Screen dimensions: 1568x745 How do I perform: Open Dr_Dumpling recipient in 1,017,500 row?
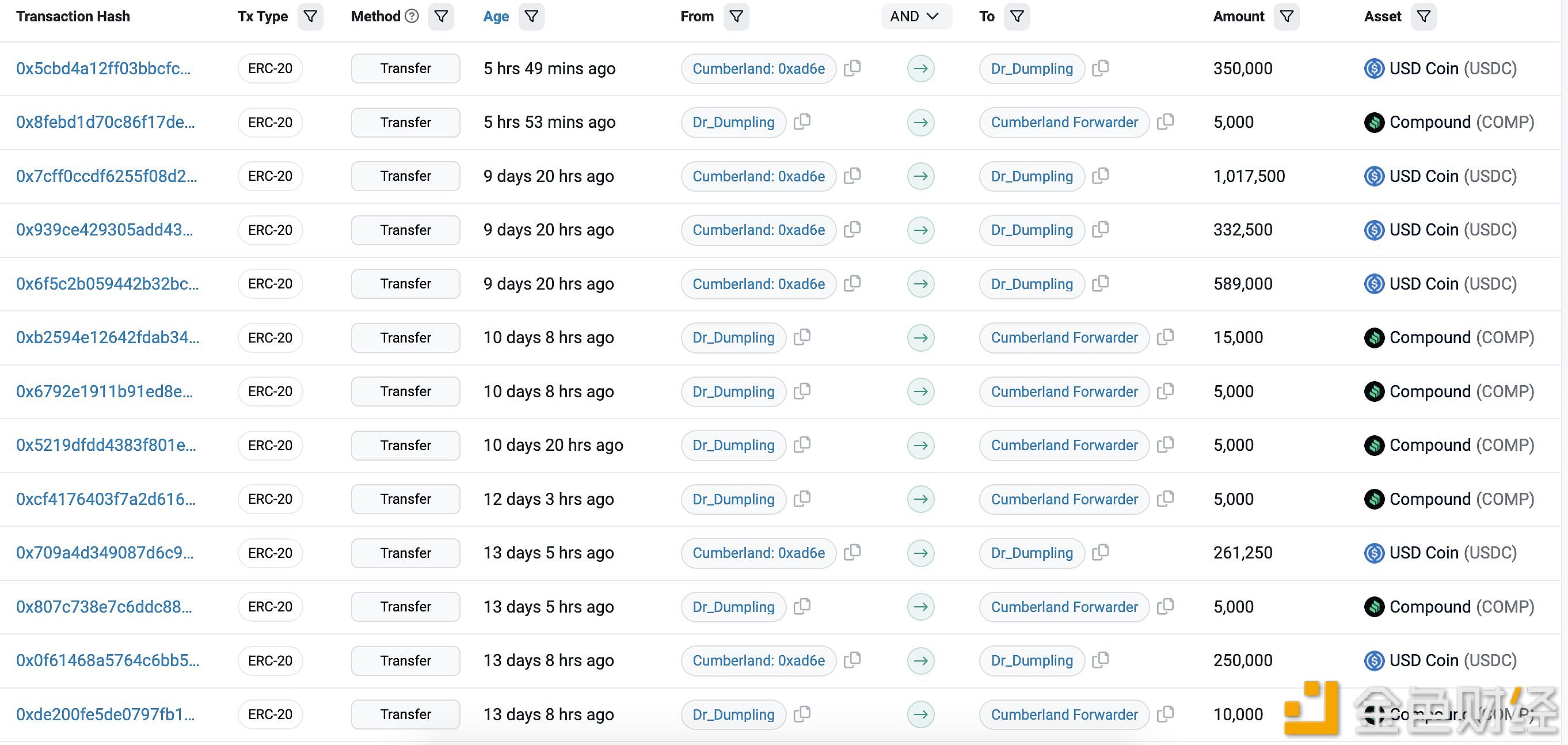click(1032, 176)
